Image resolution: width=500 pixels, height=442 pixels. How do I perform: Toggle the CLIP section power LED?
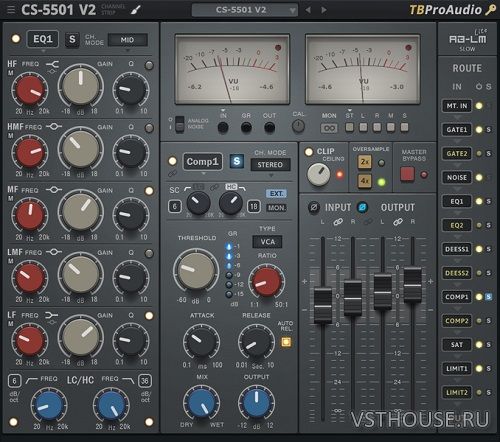(309, 152)
